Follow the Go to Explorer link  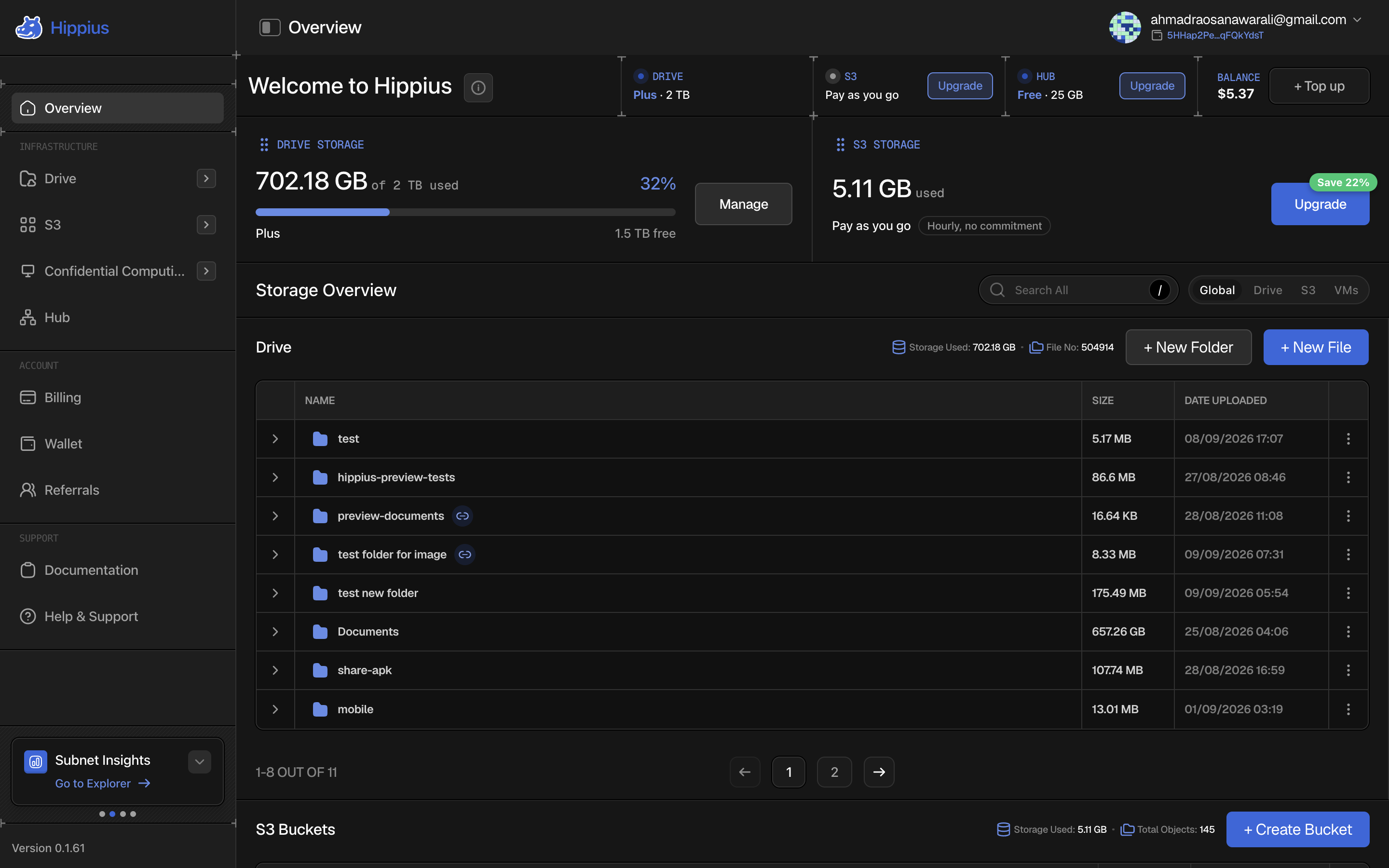(103, 784)
